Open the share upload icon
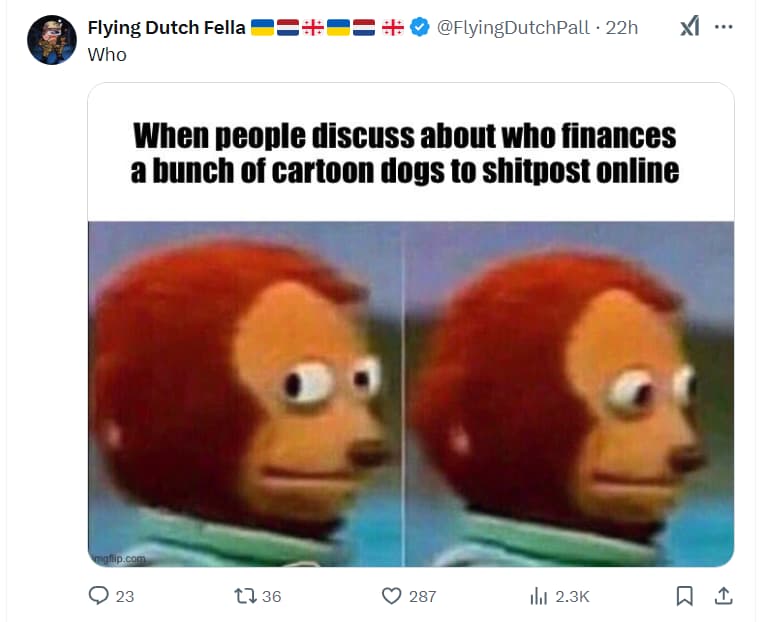Image resolution: width=761 pixels, height=622 pixels. click(723, 596)
